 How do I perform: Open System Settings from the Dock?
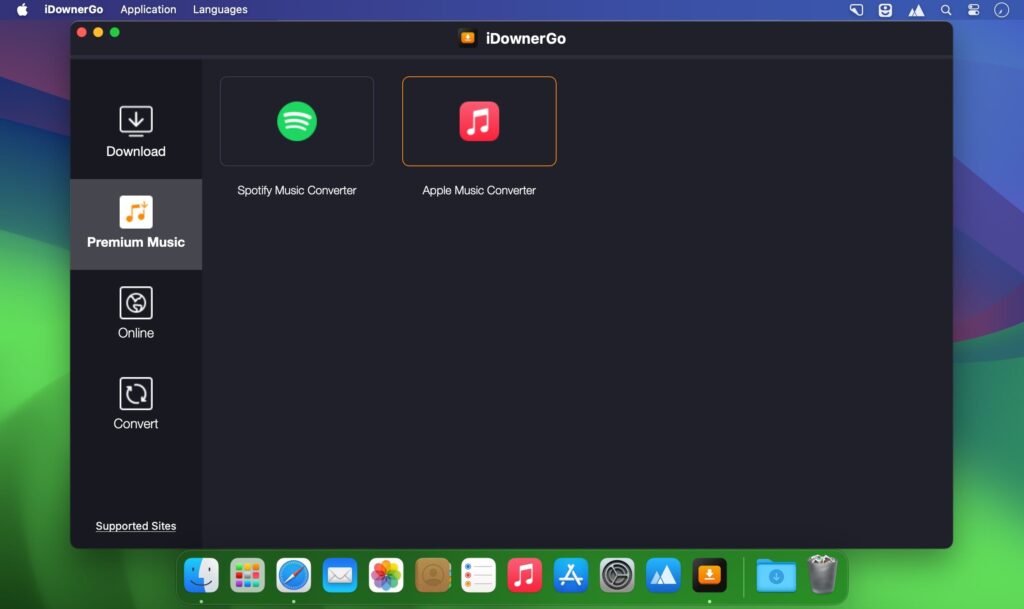[x=616, y=575]
